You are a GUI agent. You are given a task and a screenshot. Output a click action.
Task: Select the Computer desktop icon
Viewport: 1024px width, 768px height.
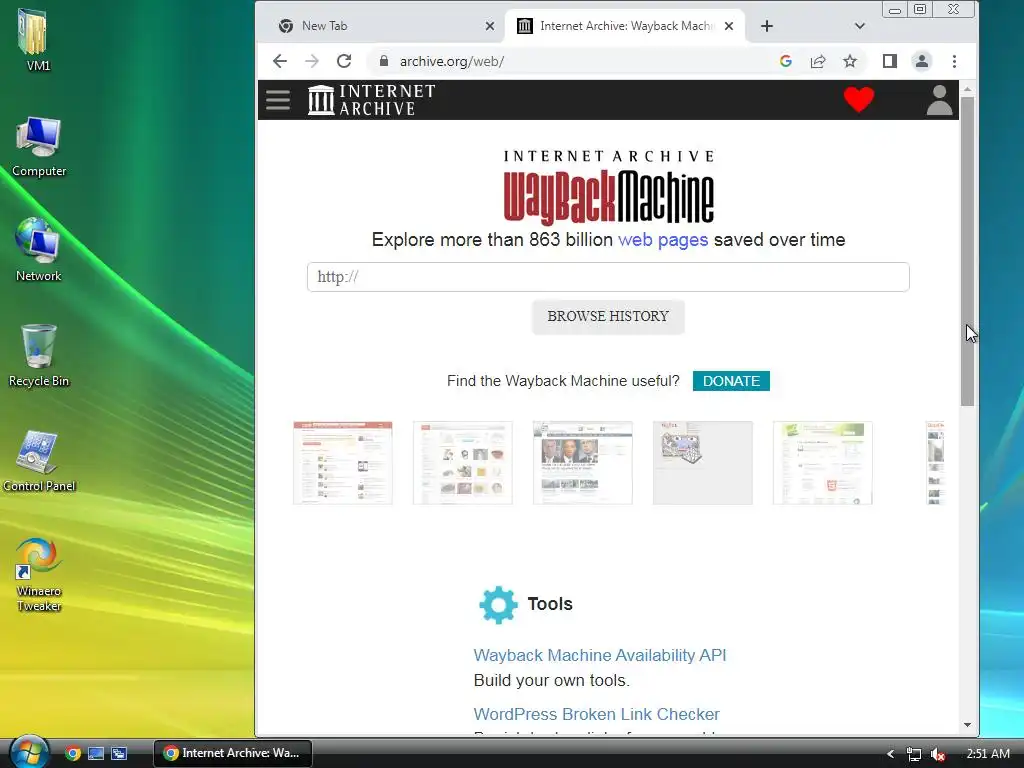39,146
